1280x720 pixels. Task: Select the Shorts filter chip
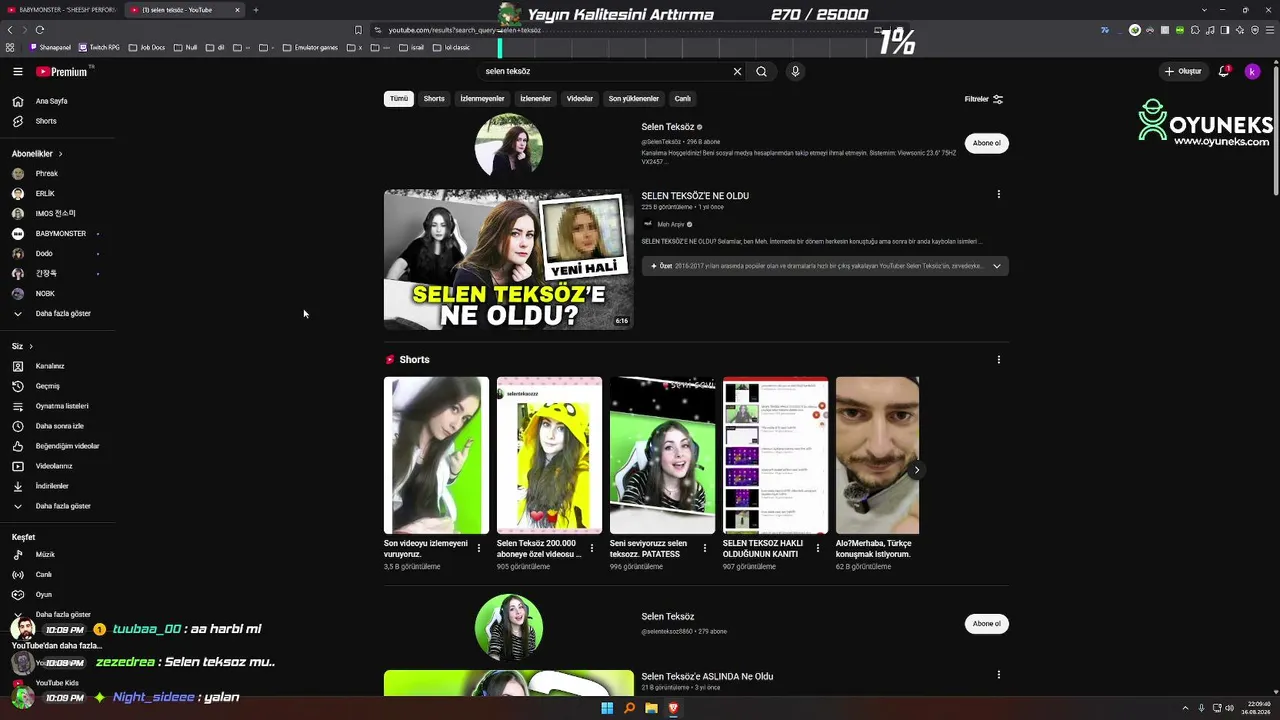(x=434, y=99)
